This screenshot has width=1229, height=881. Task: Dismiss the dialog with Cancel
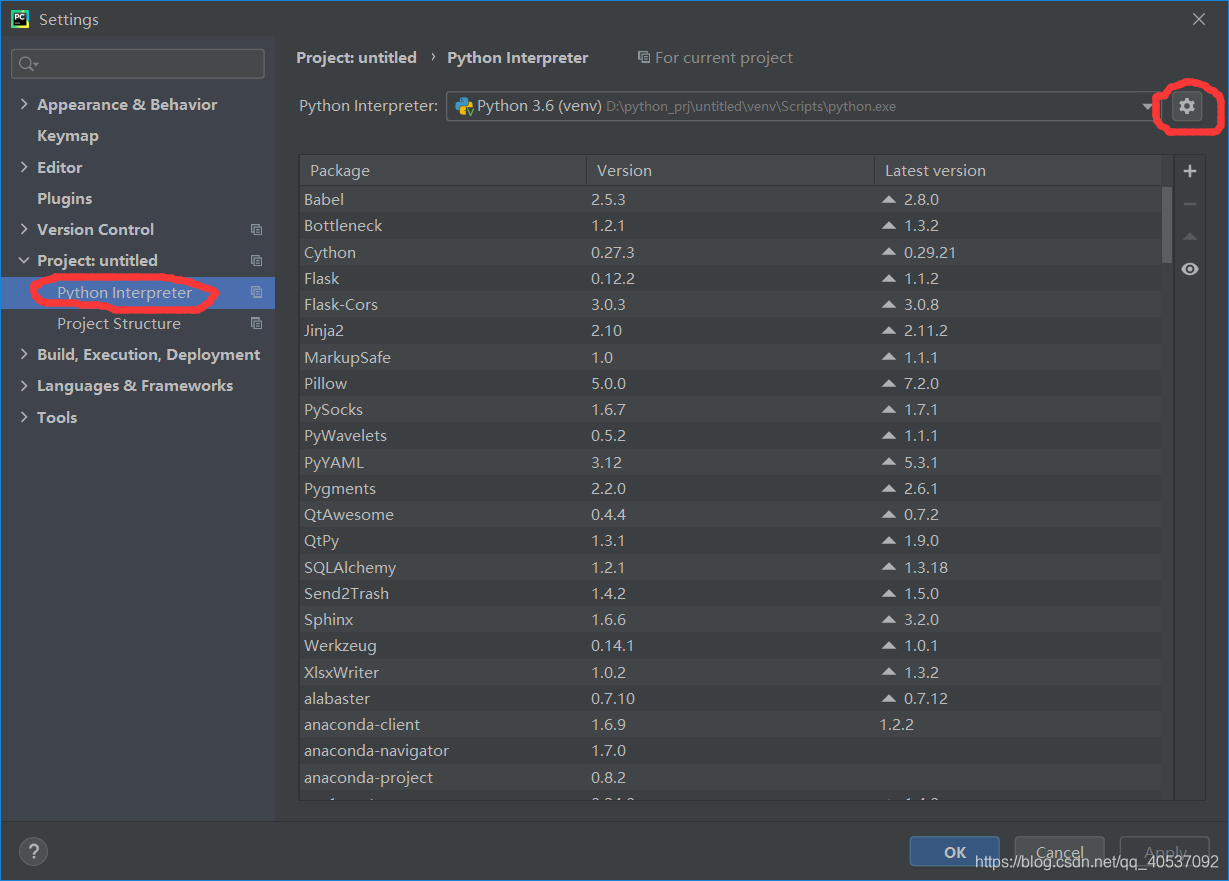coord(1059,851)
